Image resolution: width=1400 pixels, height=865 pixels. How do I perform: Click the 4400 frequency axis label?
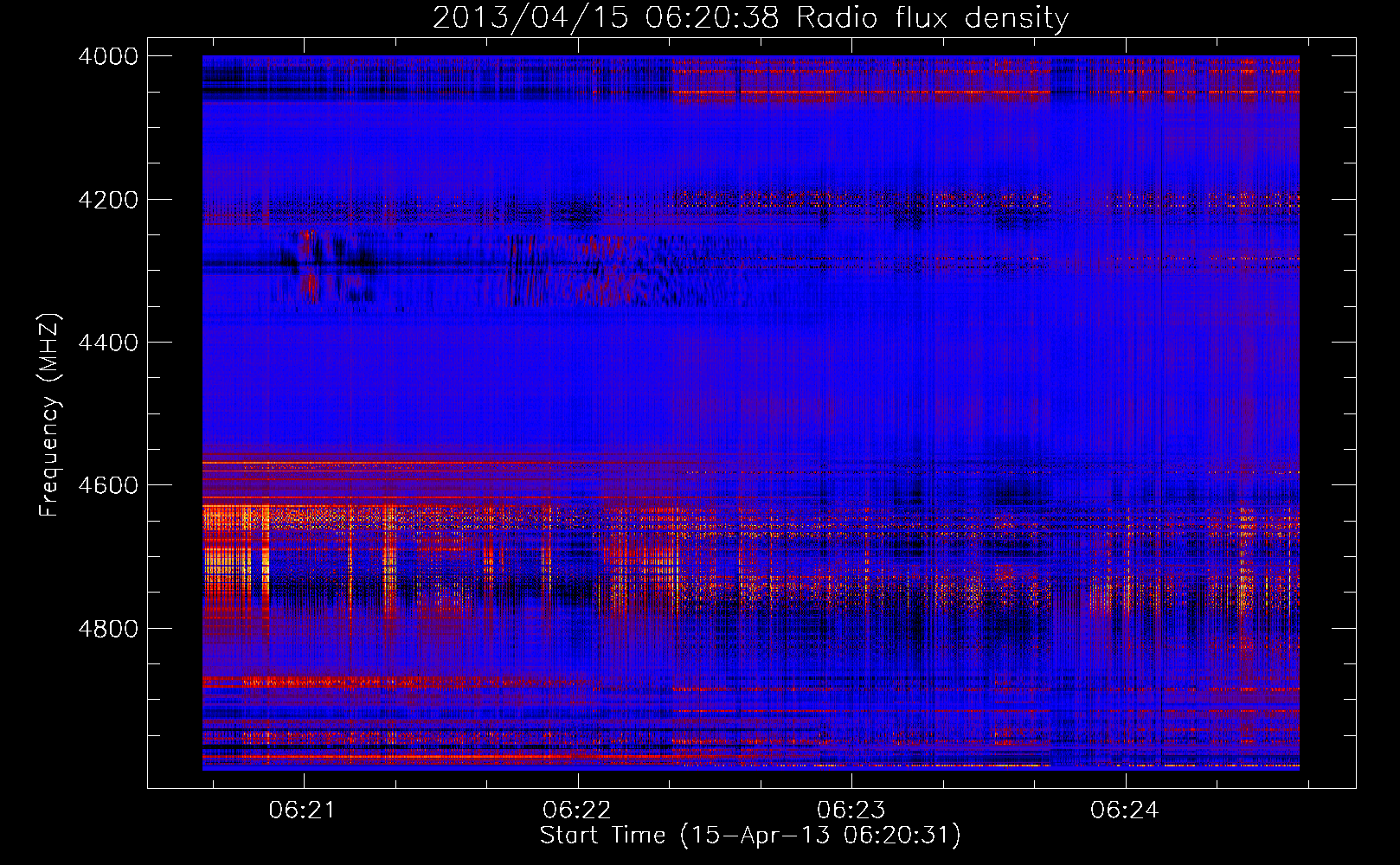tap(108, 343)
